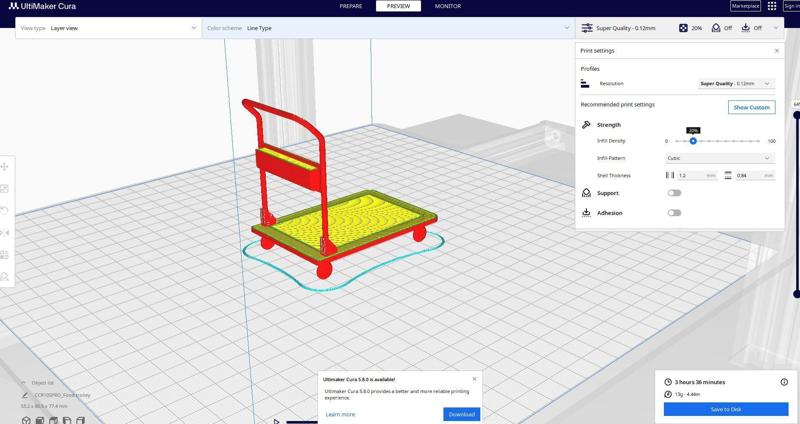Click the infill 20% icon in header
800x424 pixels.
(x=683, y=28)
